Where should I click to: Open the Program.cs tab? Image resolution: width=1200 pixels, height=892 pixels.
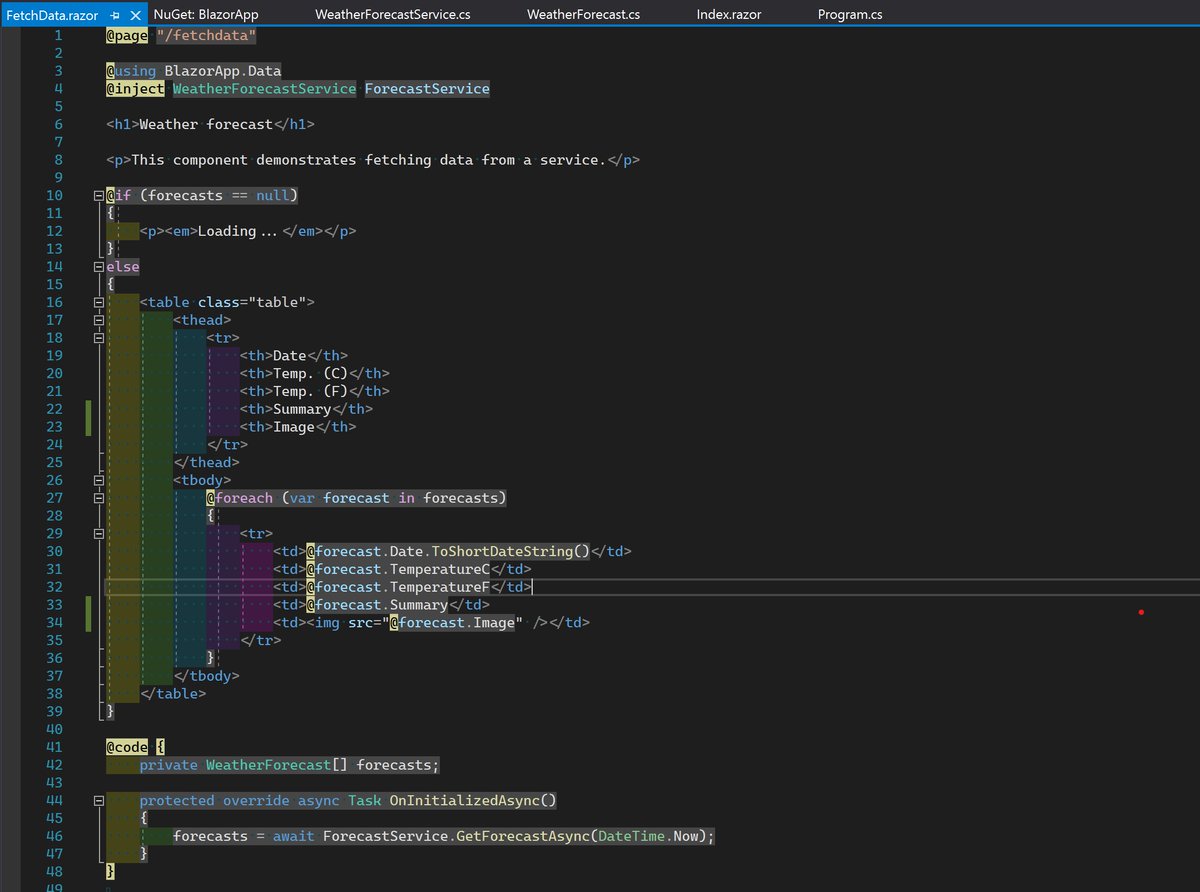(x=850, y=15)
